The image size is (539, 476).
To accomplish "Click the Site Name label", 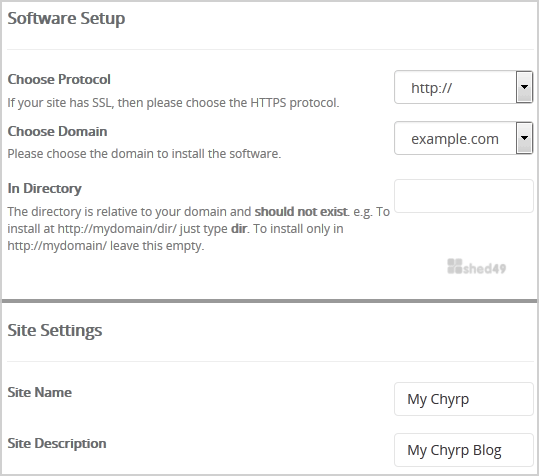I will [40, 392].
